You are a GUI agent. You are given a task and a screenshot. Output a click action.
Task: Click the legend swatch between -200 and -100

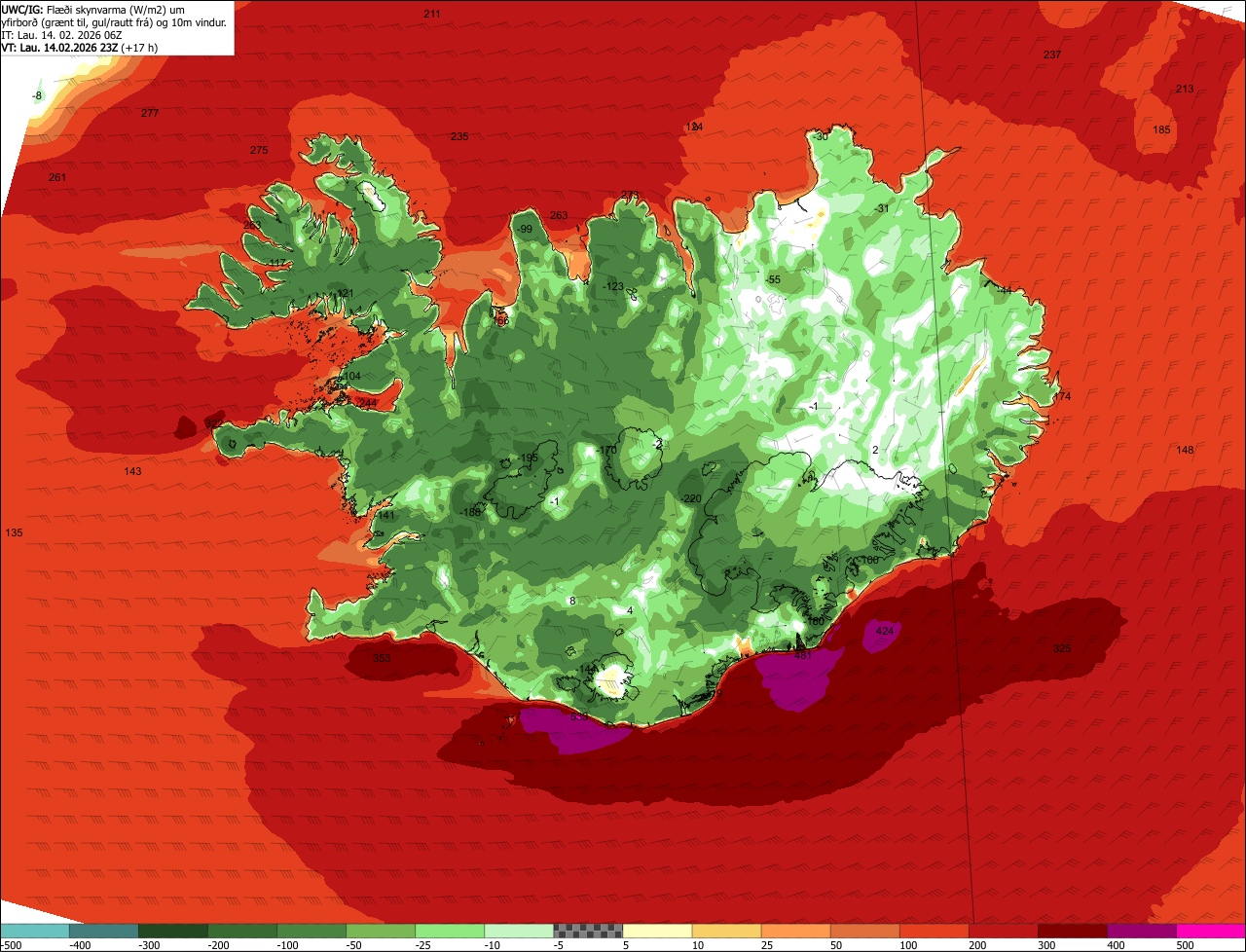[241, 931]
